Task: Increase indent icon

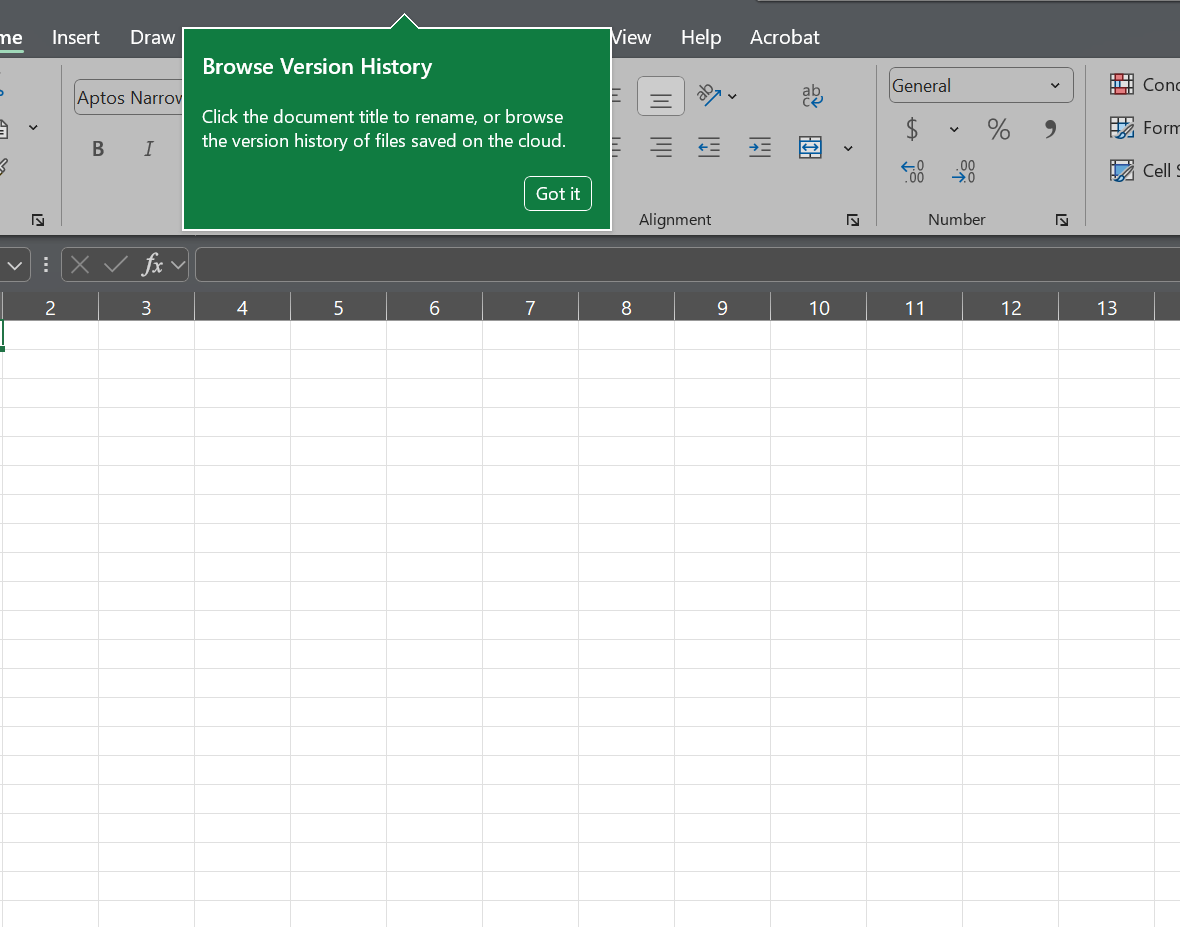Action: (x=759, y=147)
